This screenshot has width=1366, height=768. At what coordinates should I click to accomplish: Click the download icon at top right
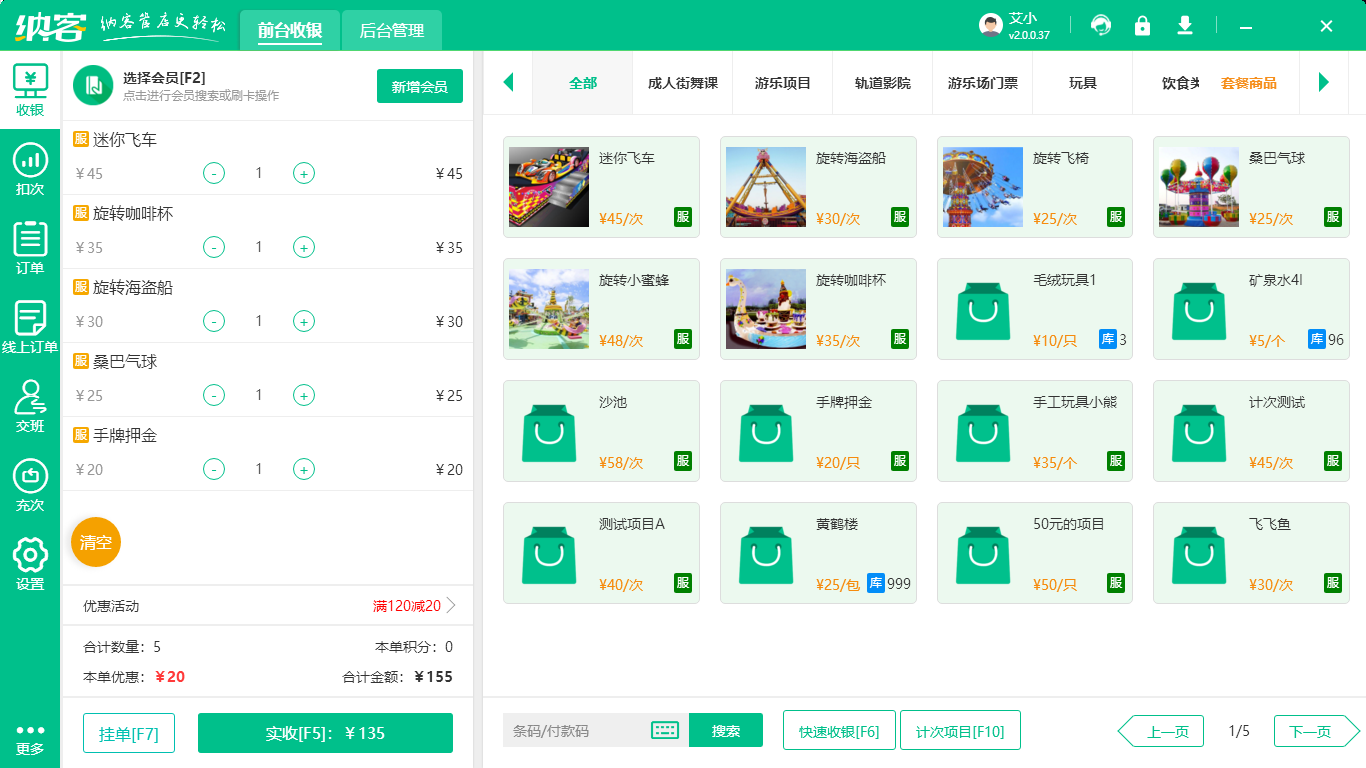(x=1184, y=24)
